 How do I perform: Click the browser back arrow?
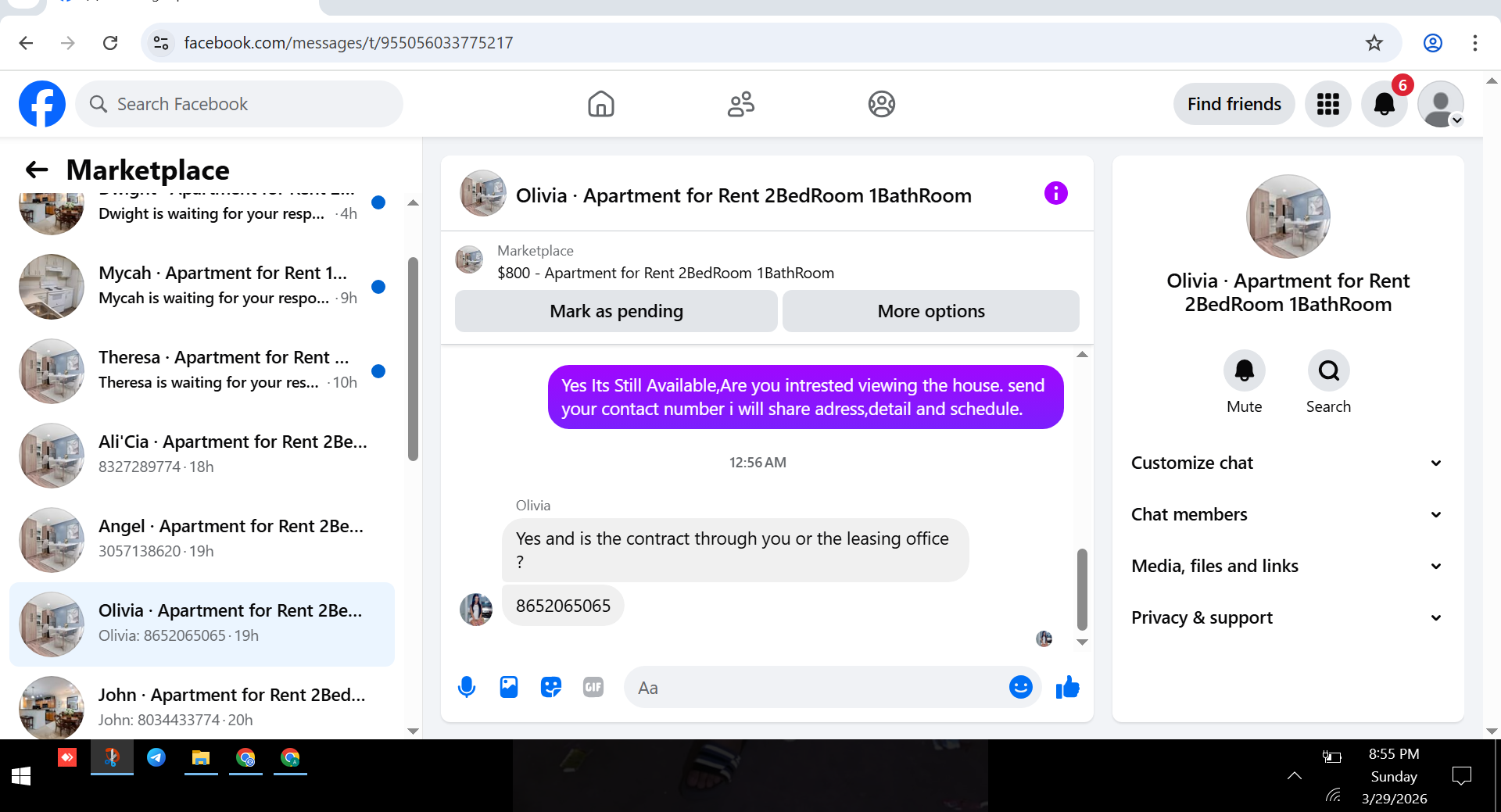tap(26, 43)
